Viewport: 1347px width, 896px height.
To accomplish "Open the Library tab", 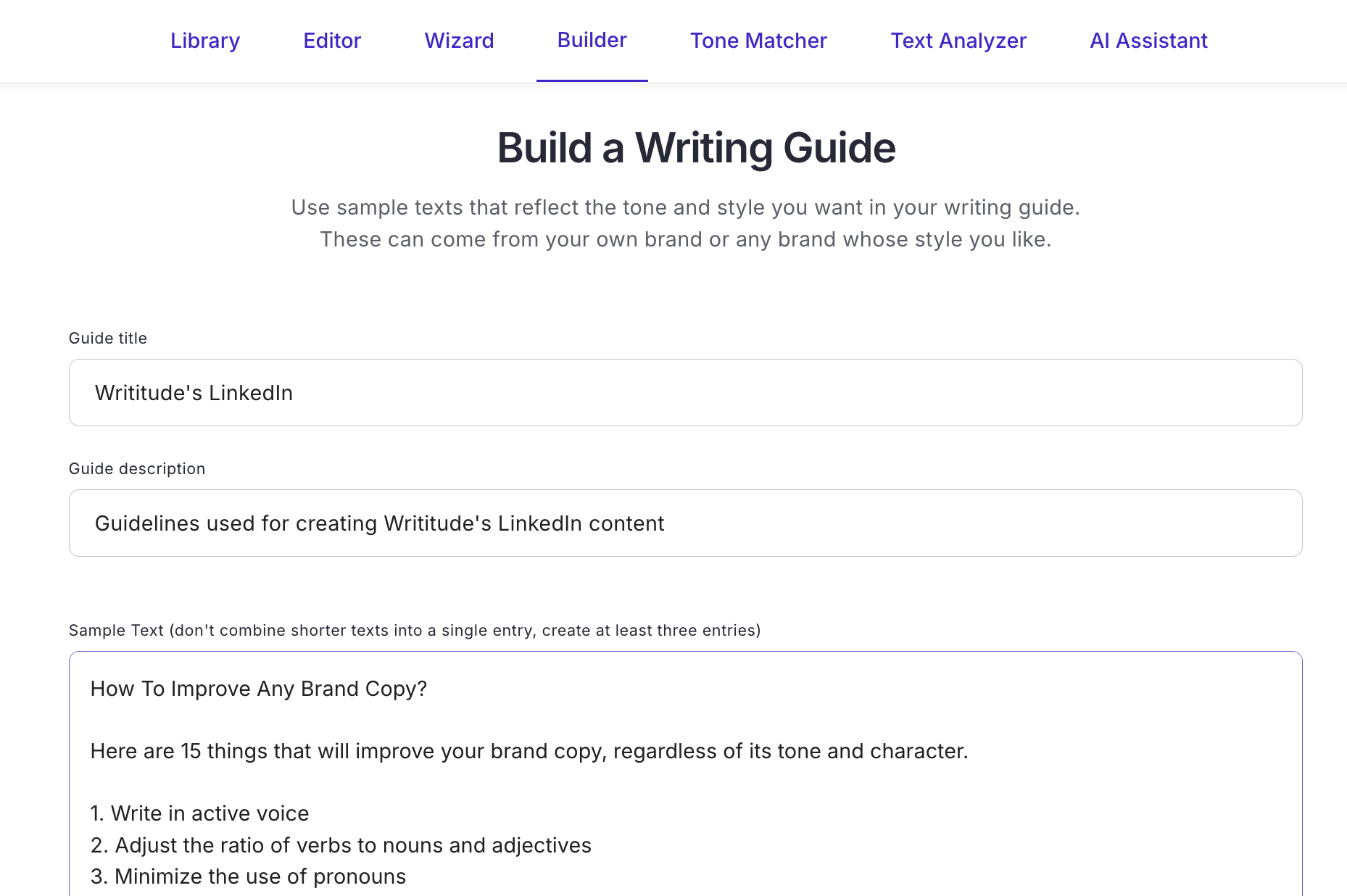I will tap(205, 41).
